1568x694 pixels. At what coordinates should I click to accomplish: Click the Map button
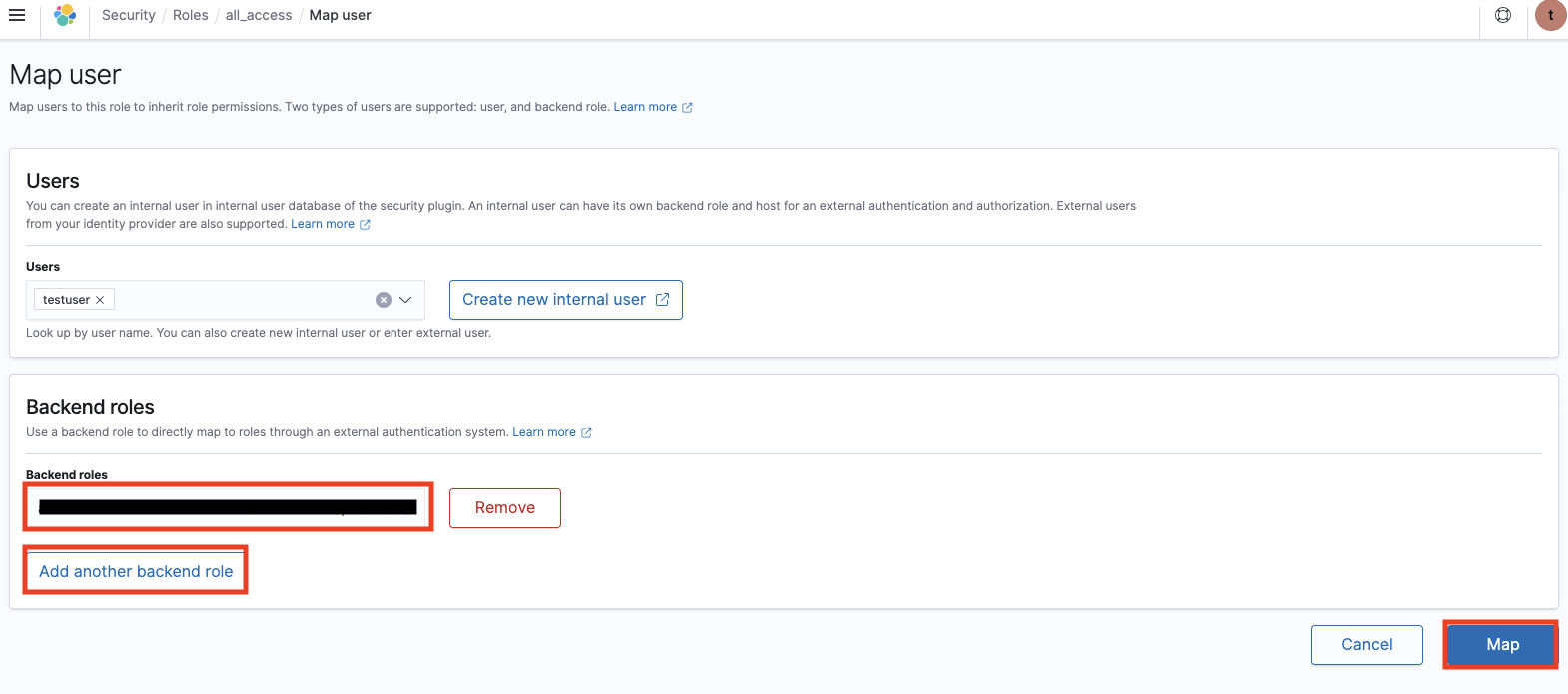1502,645
